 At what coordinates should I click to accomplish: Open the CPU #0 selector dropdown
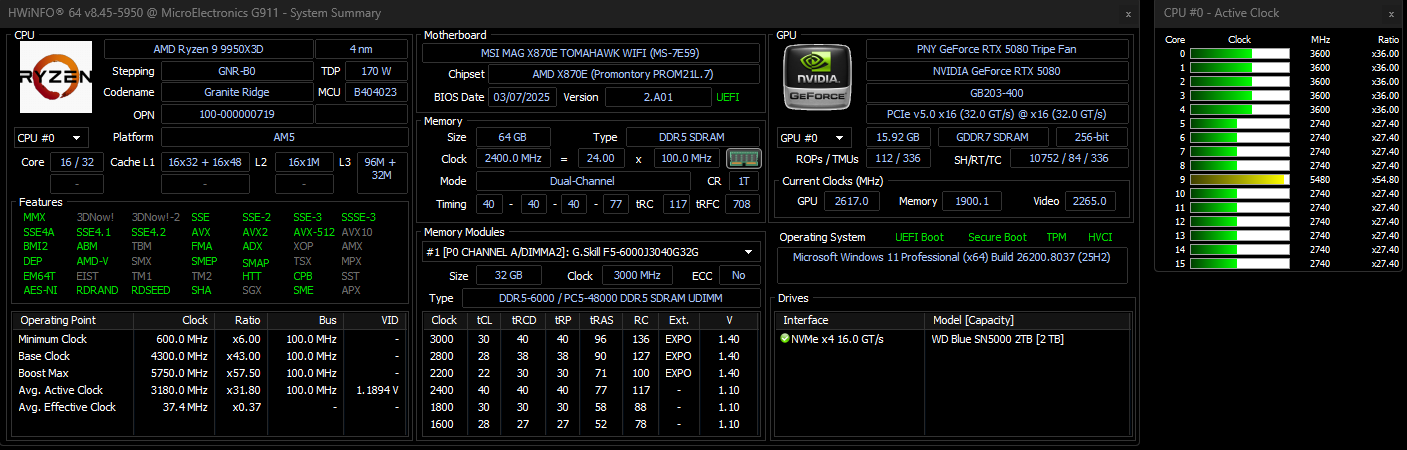click(x=51, y=137)
